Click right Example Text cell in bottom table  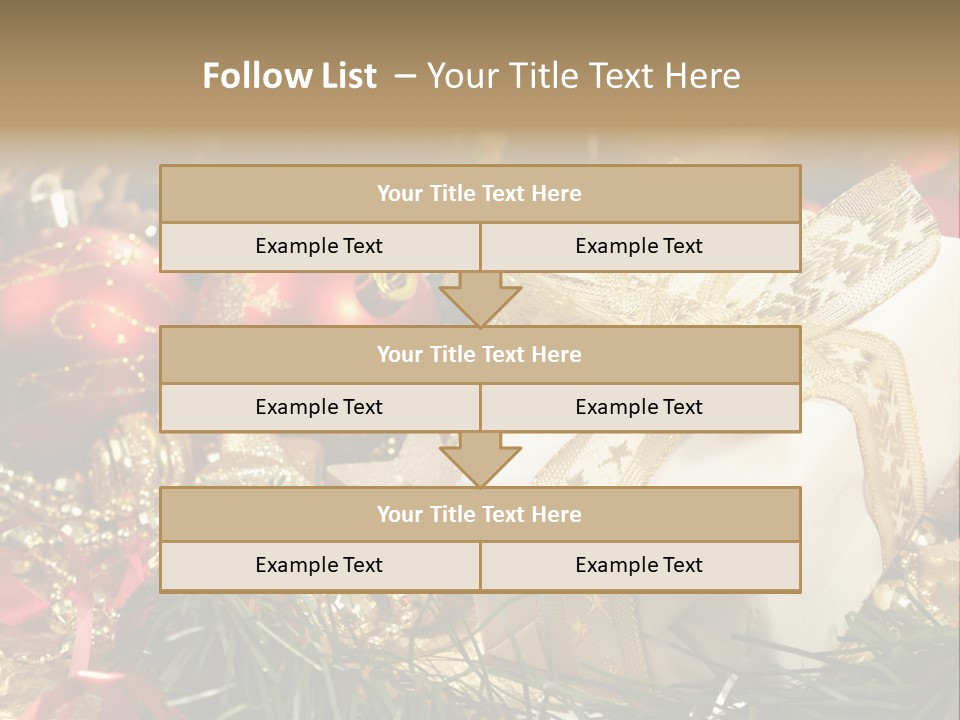(x=639, y=565)
